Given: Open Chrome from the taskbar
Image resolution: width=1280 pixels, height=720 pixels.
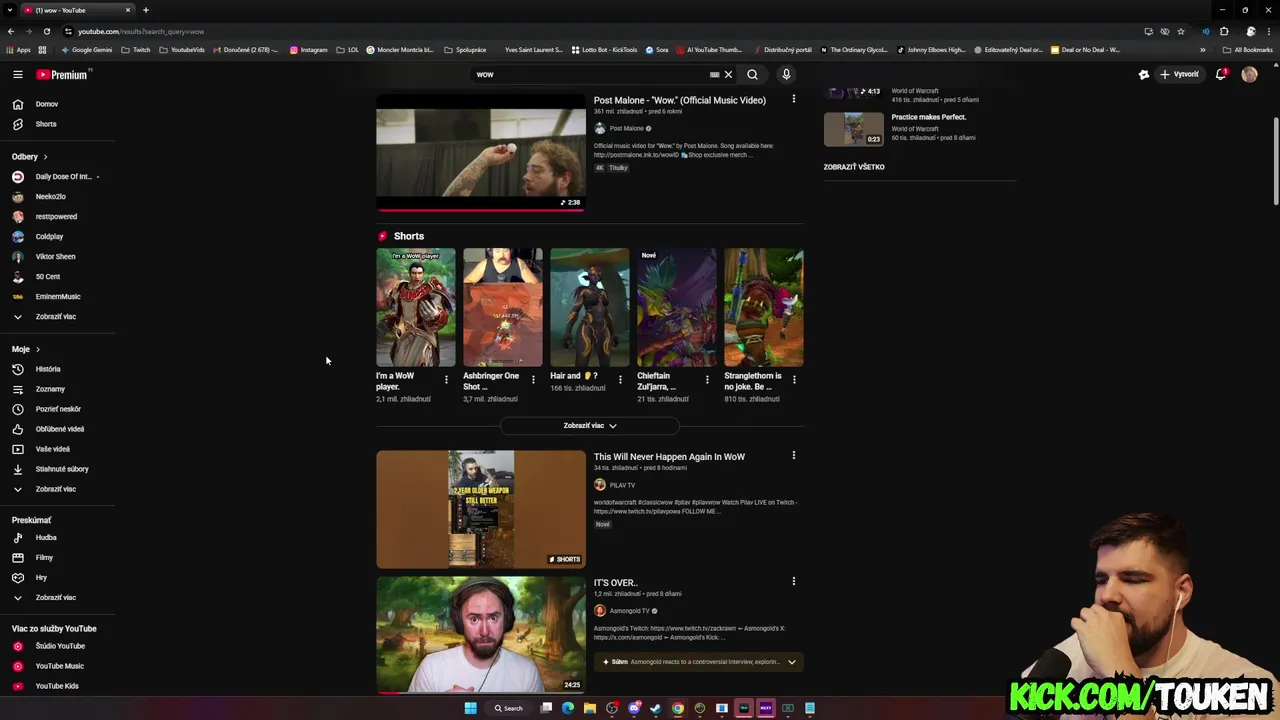Looking at the screenshot, I should click(678, 708).
